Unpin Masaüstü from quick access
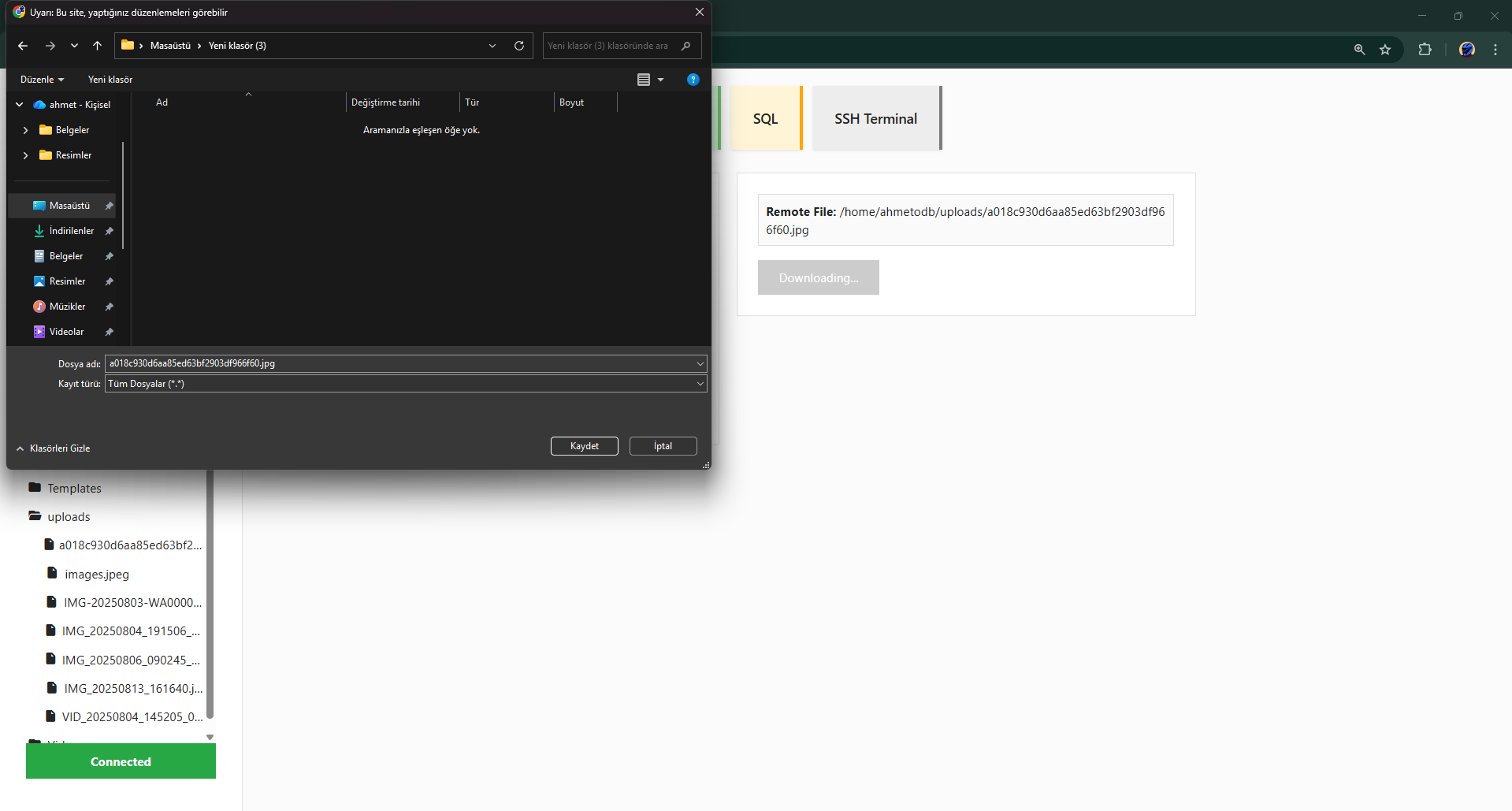The width and height of the screenshot is (1512, 811). click(109, 205)
